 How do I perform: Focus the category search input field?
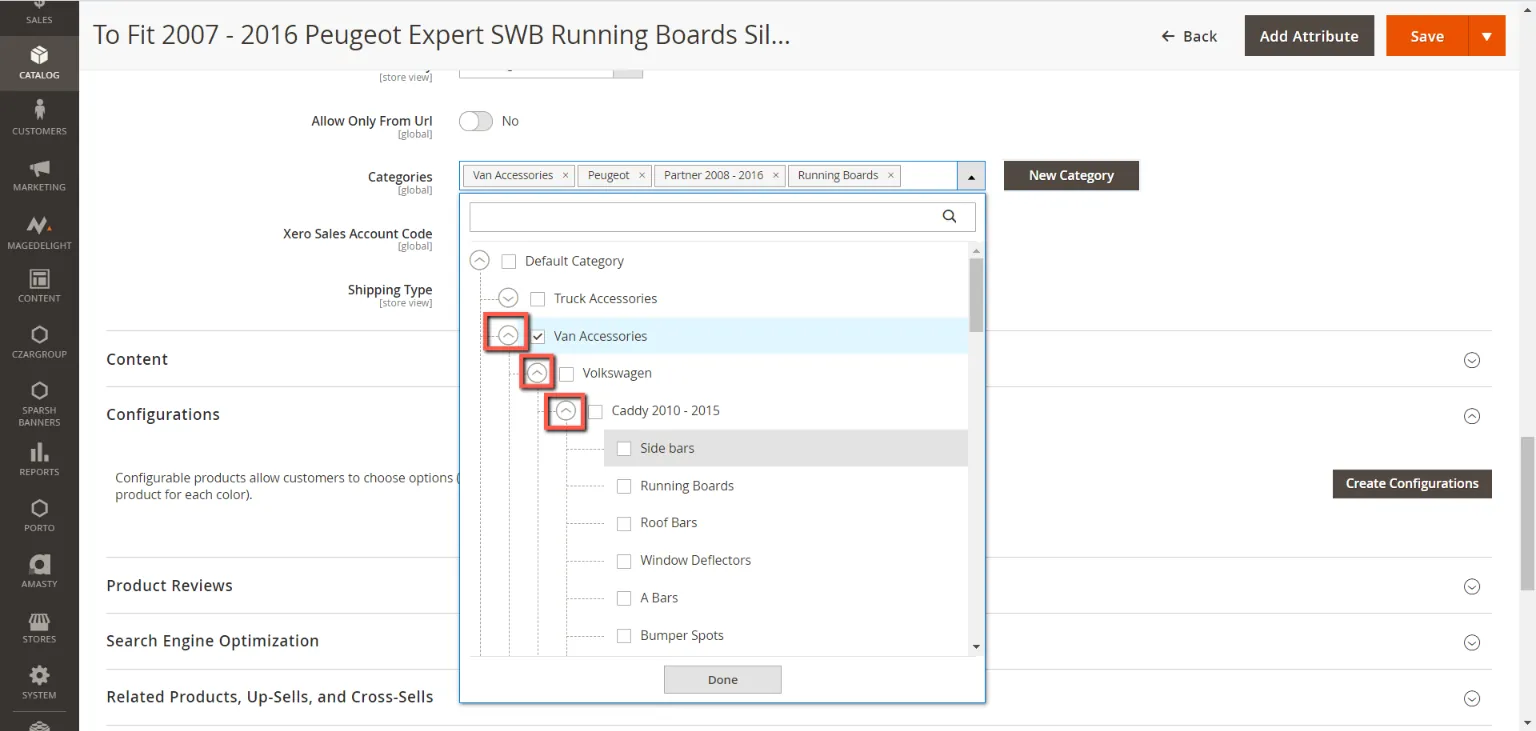point(722,217)
